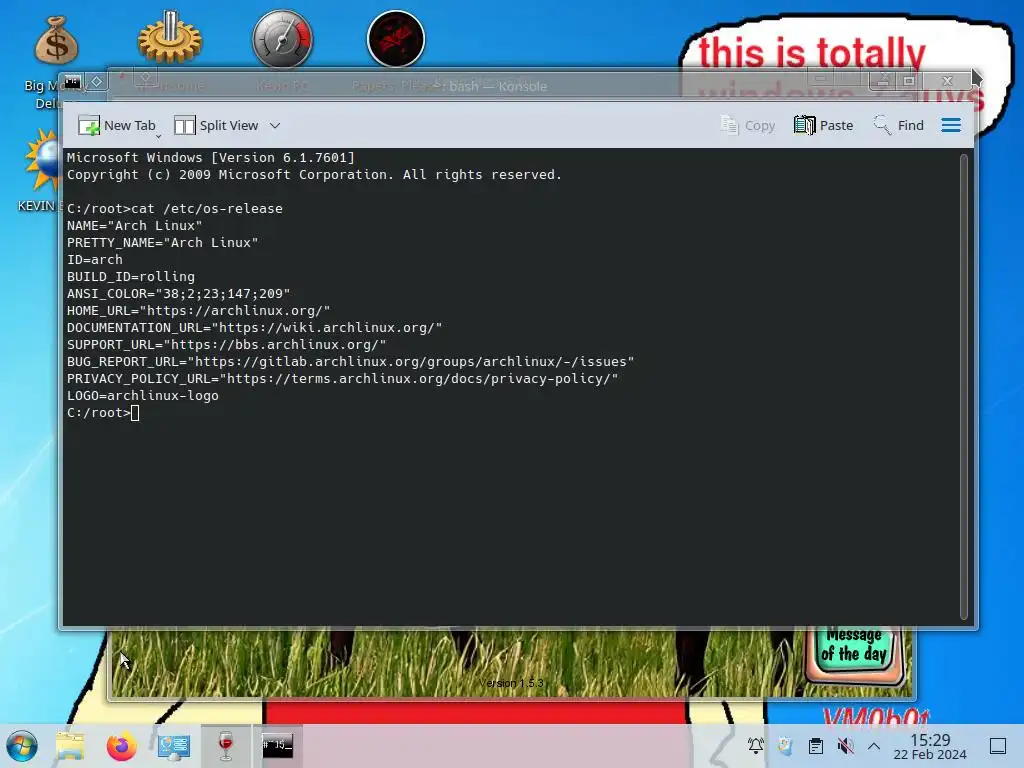Click the BUG_REPORT_URL gitlab link text
1024x768 pixels.
411,362
